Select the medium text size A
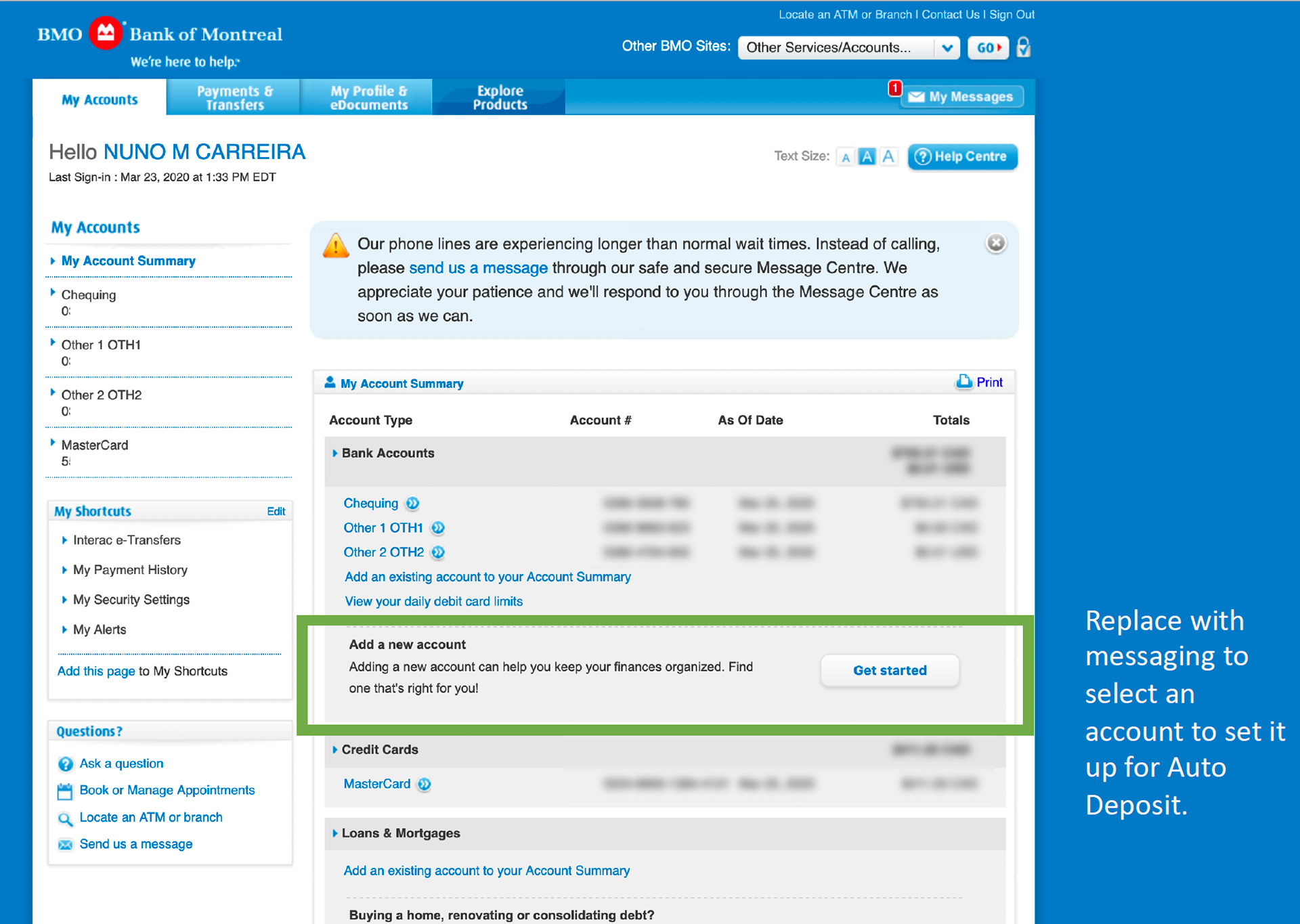This screenshot has width=1300, height=924. click(867, 157)
